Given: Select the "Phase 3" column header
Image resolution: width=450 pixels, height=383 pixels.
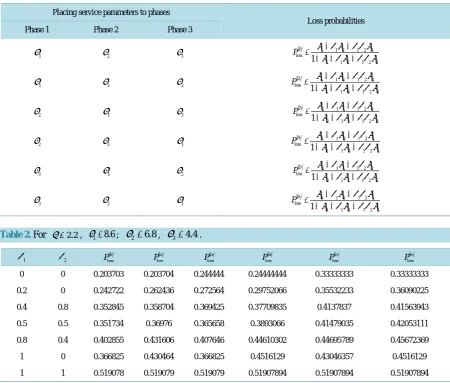Looking at the screenshot, I should [180, 29].
